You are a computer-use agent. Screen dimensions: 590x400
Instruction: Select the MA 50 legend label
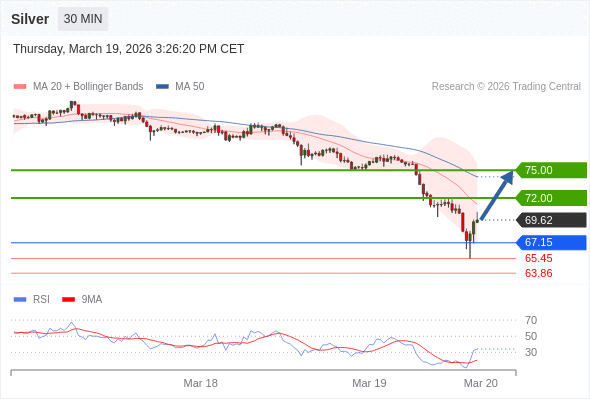190,87
